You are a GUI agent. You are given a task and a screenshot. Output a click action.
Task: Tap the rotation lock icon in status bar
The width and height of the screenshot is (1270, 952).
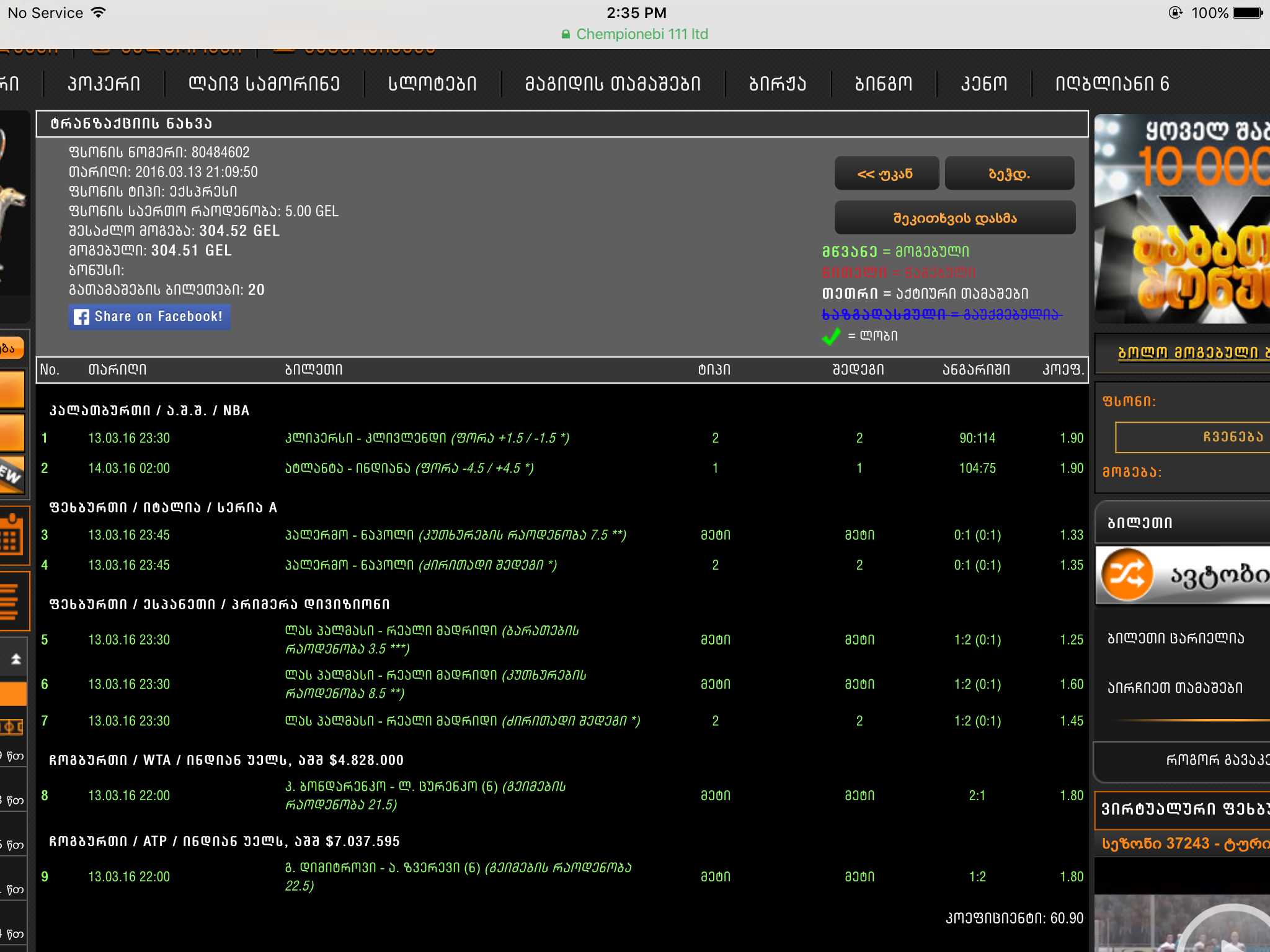tap(1175, 12)
